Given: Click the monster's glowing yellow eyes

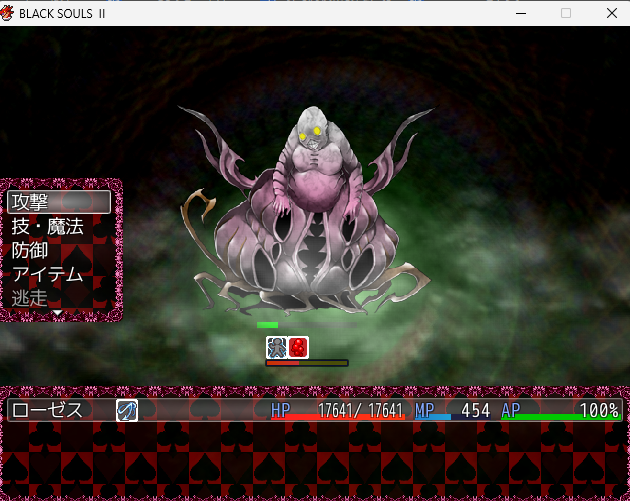Looking at the screenshot, I should [310, 133].
